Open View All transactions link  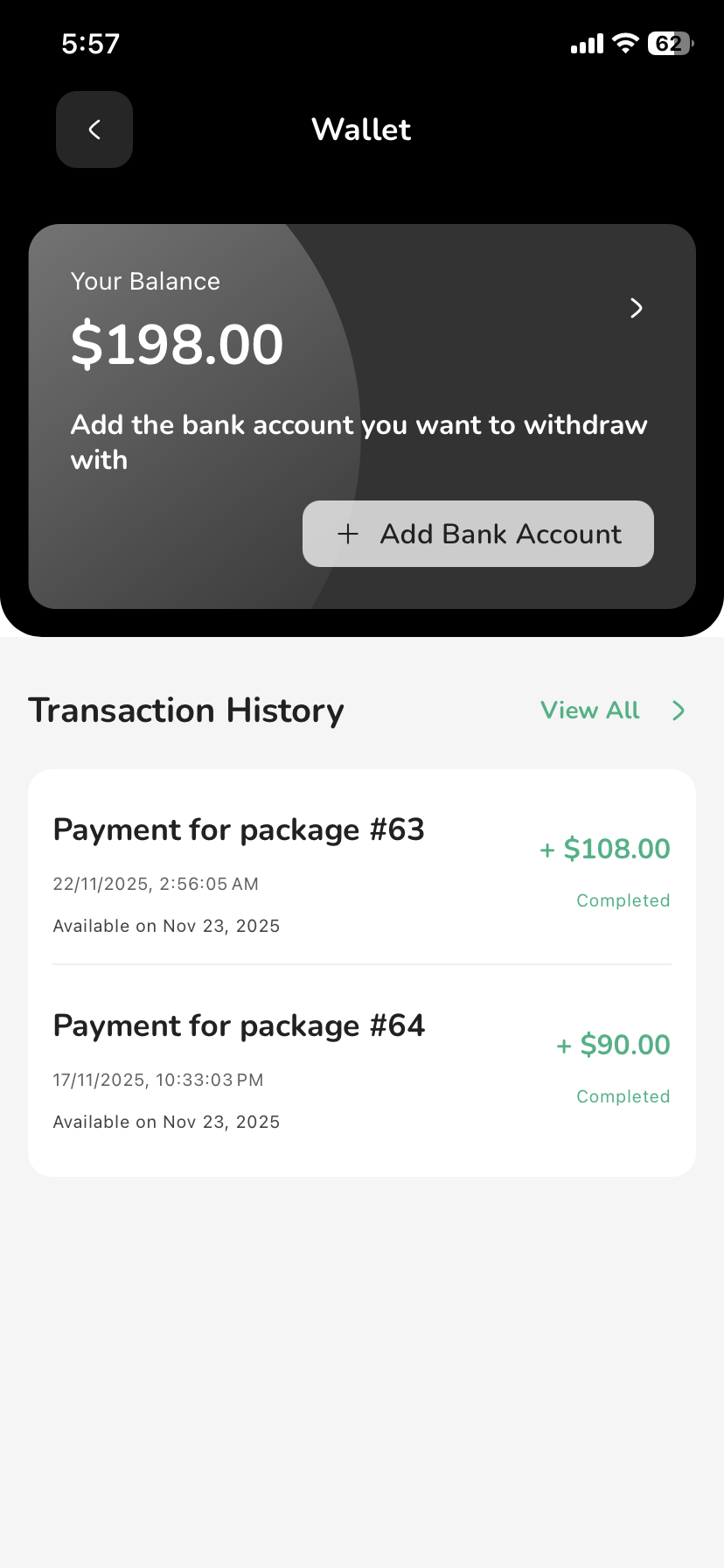[590, 710]
